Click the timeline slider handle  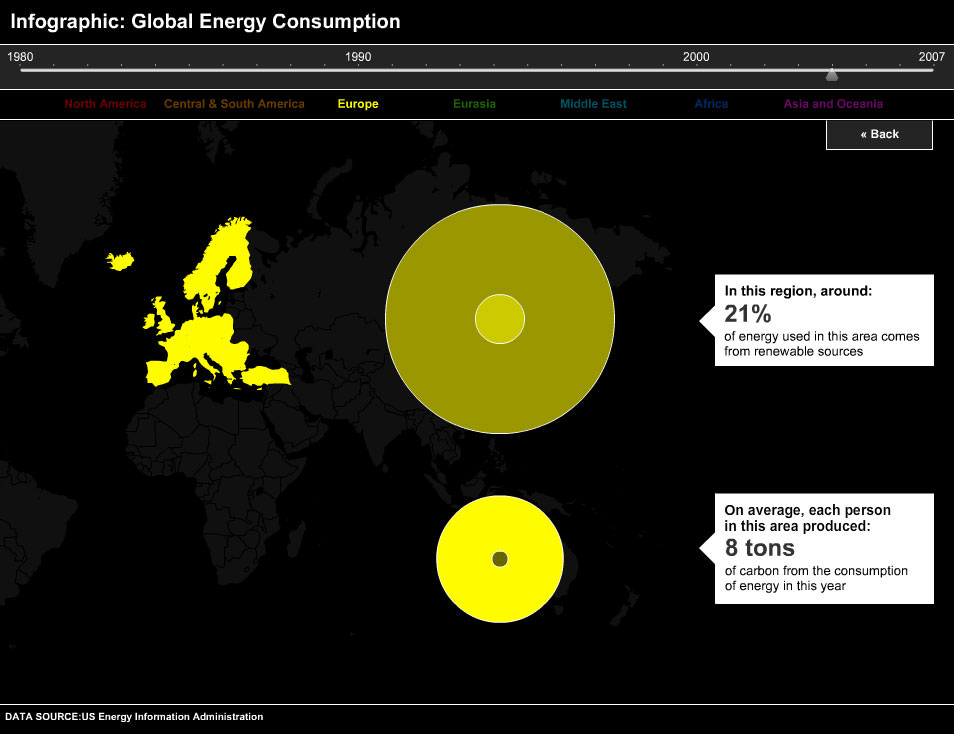(x=832, y=74)
